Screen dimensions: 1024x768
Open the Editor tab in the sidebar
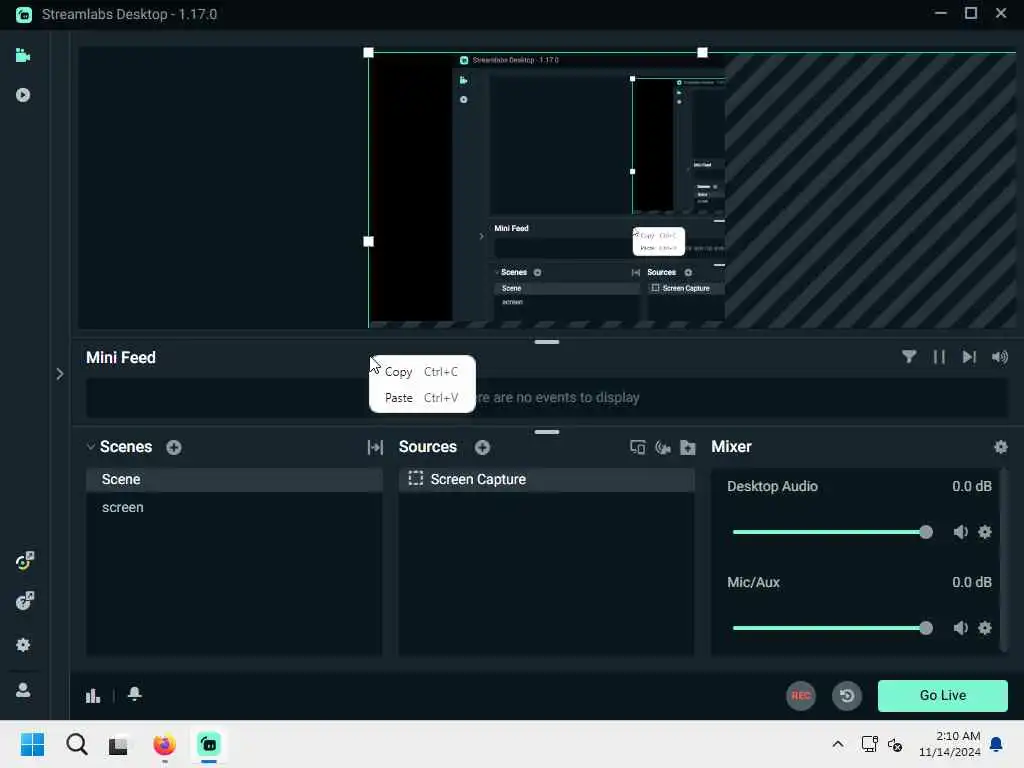[x=23, y=56]
